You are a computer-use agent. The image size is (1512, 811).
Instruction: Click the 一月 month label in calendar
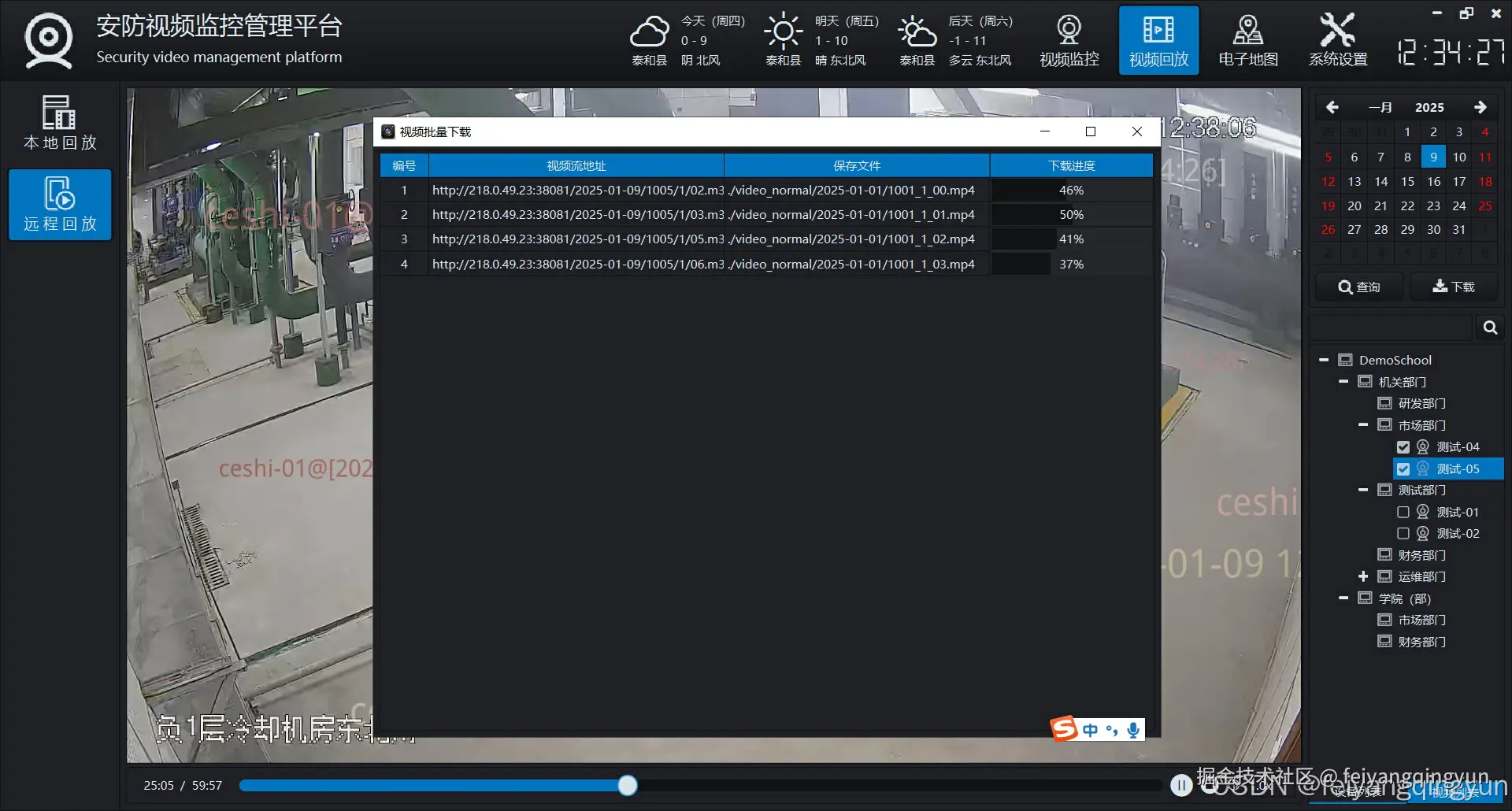(x=1380, y=108)
